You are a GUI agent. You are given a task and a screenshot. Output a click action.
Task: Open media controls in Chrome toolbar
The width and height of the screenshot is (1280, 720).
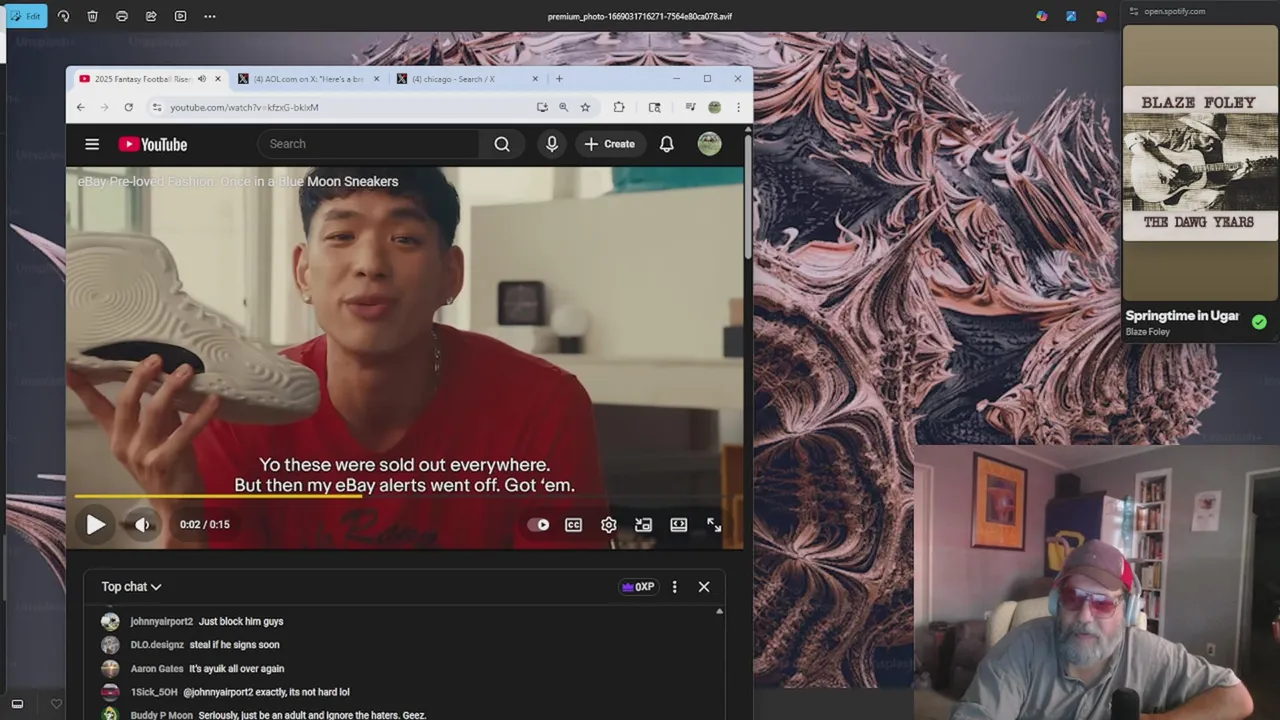tap(690, 107)
